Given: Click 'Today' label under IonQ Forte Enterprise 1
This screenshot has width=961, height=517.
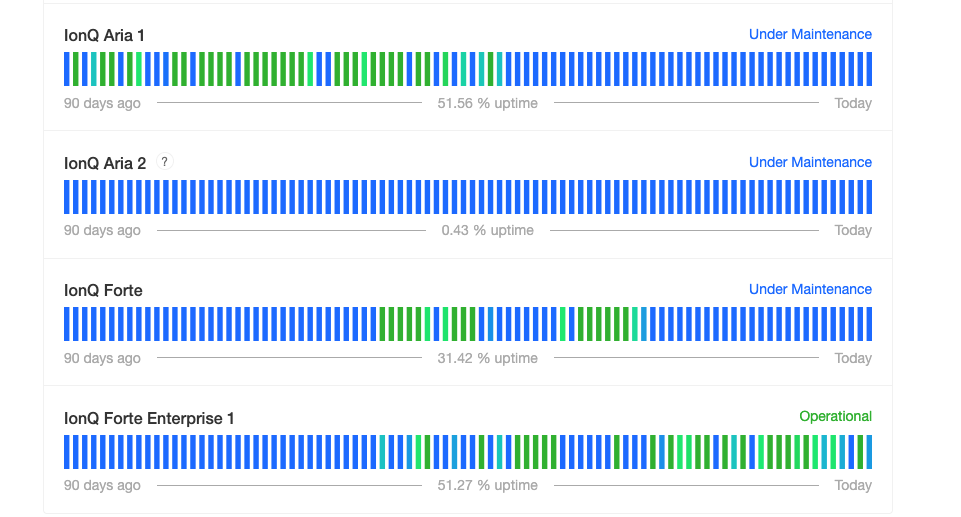Looking at the screenshot, I should pyautogui.click(x=853, y=485).
